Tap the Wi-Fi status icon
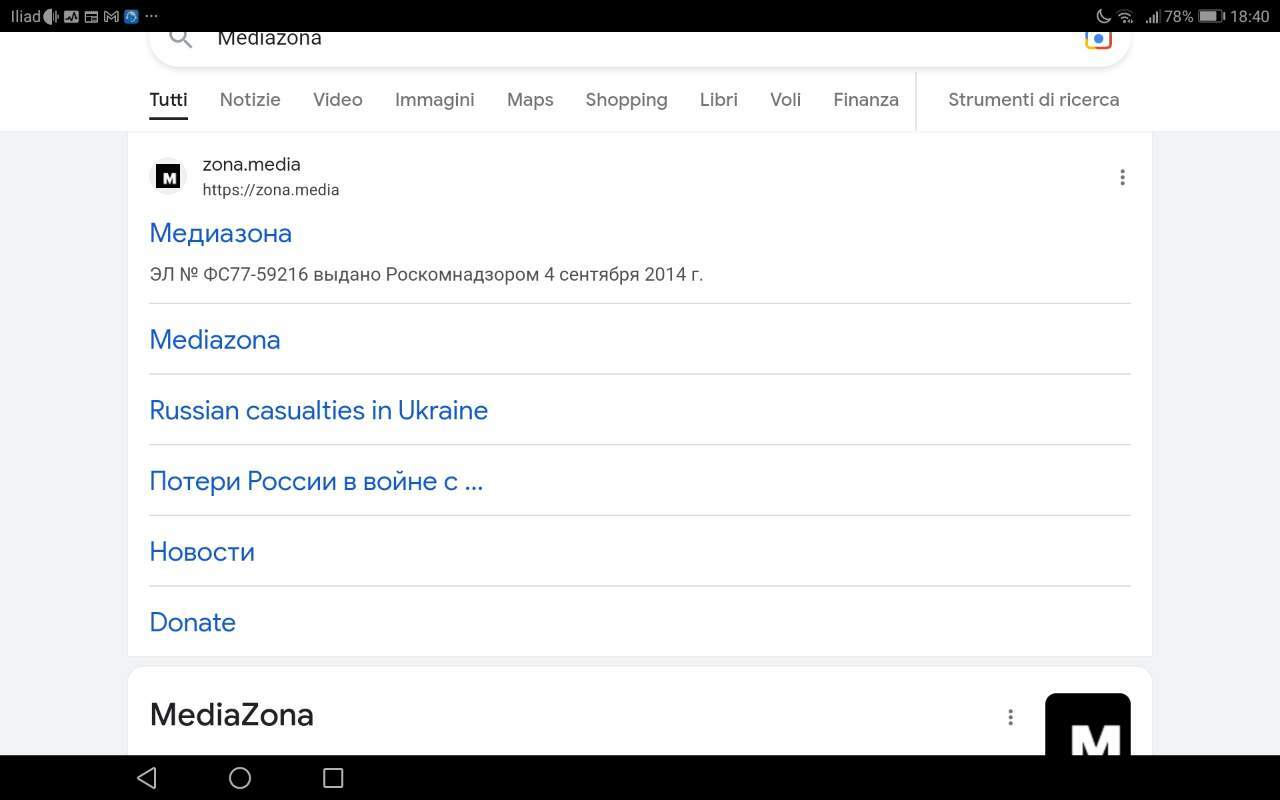 (1126, 16)
